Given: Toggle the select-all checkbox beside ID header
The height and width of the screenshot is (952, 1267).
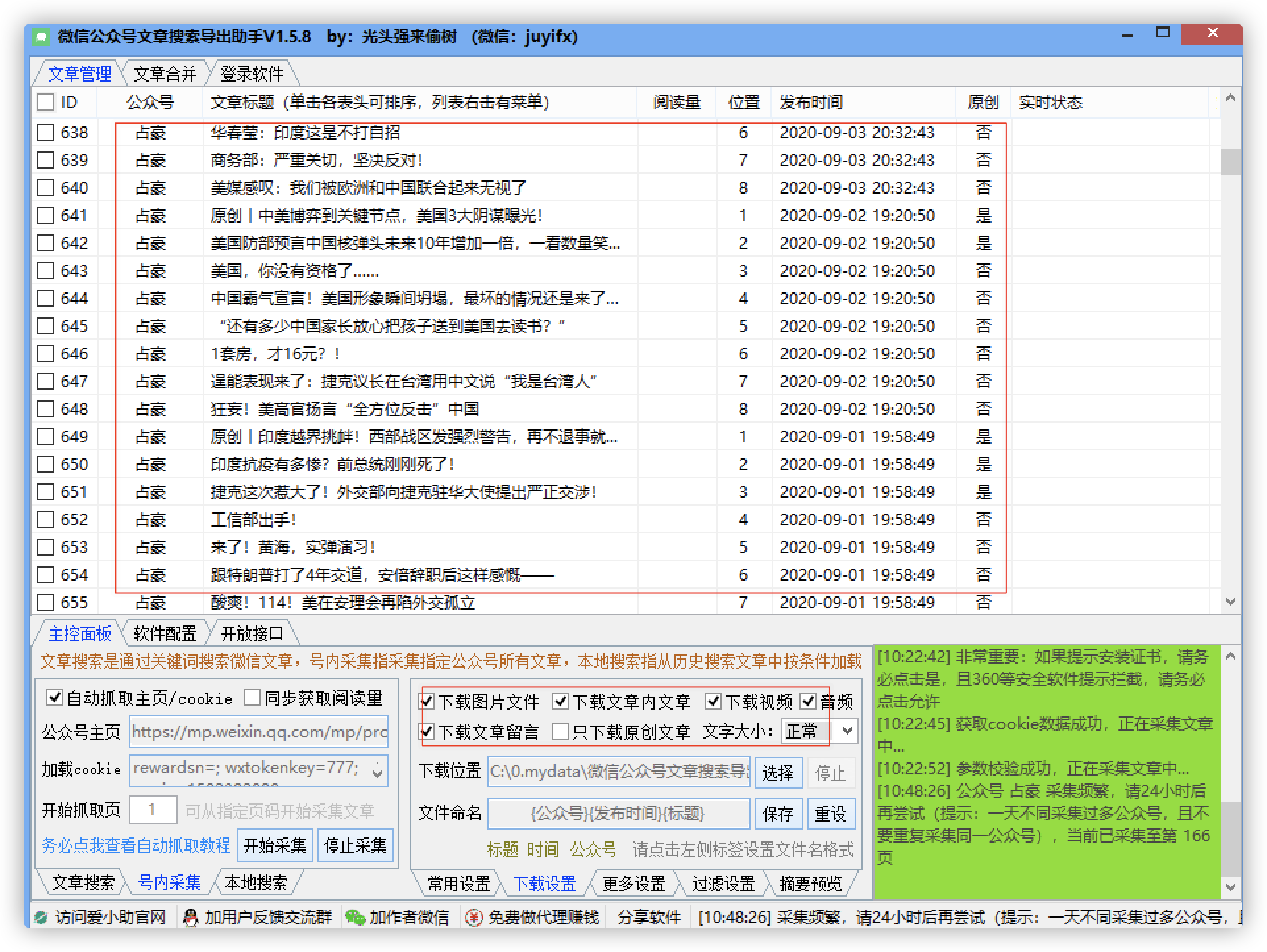Looking at the screenshot, I should pyautogui.click(x=45, y=102).
